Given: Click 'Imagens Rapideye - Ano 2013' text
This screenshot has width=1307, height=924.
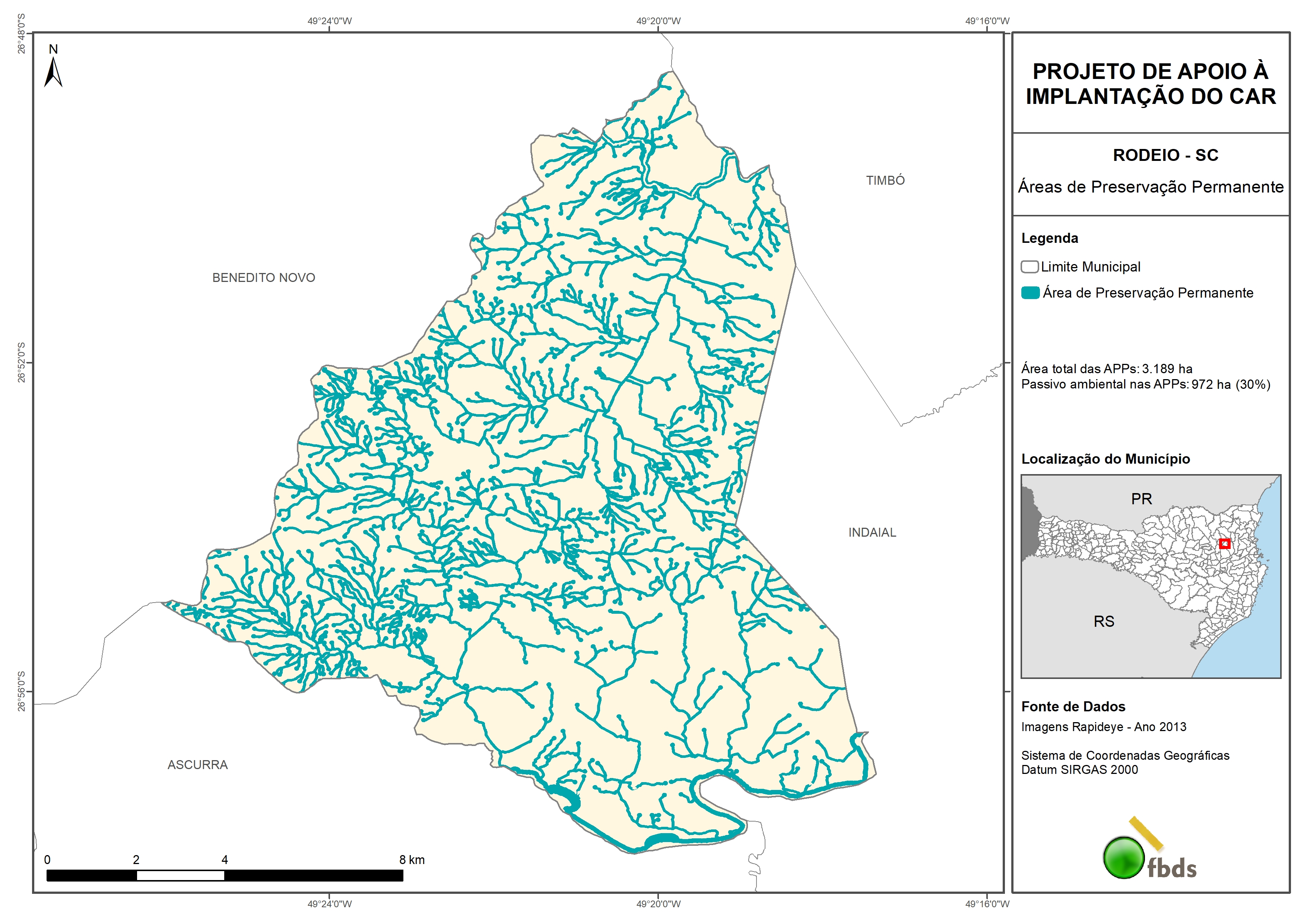Looking at the screenshot, I should (1104, 727).
